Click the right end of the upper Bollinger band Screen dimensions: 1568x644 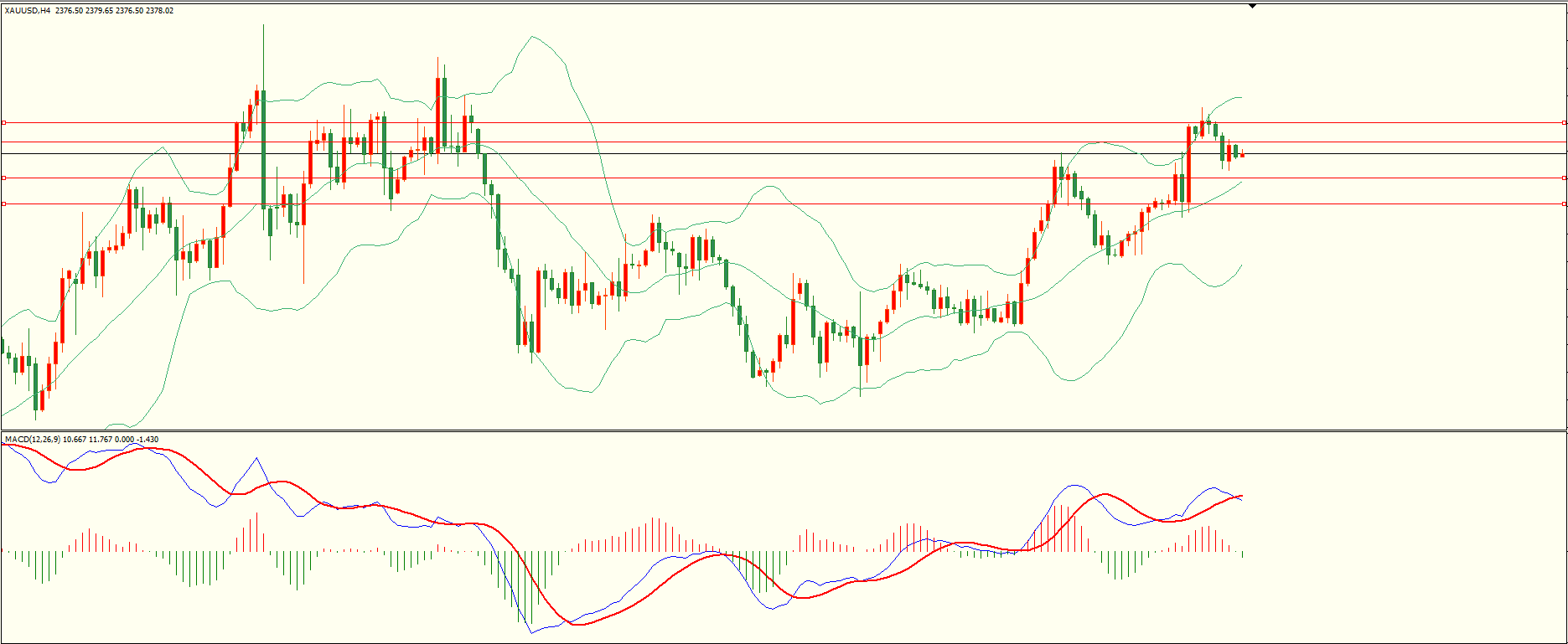[x=1241, y=98]
